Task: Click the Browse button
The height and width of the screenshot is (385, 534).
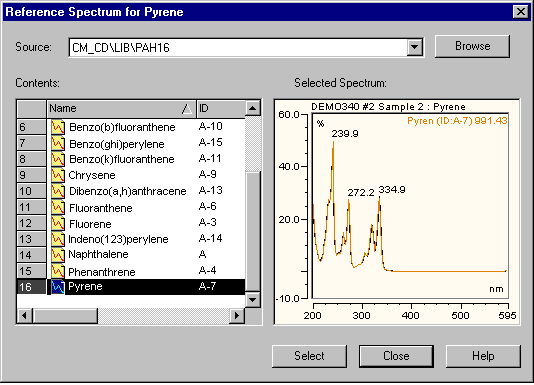Action: 472,46
